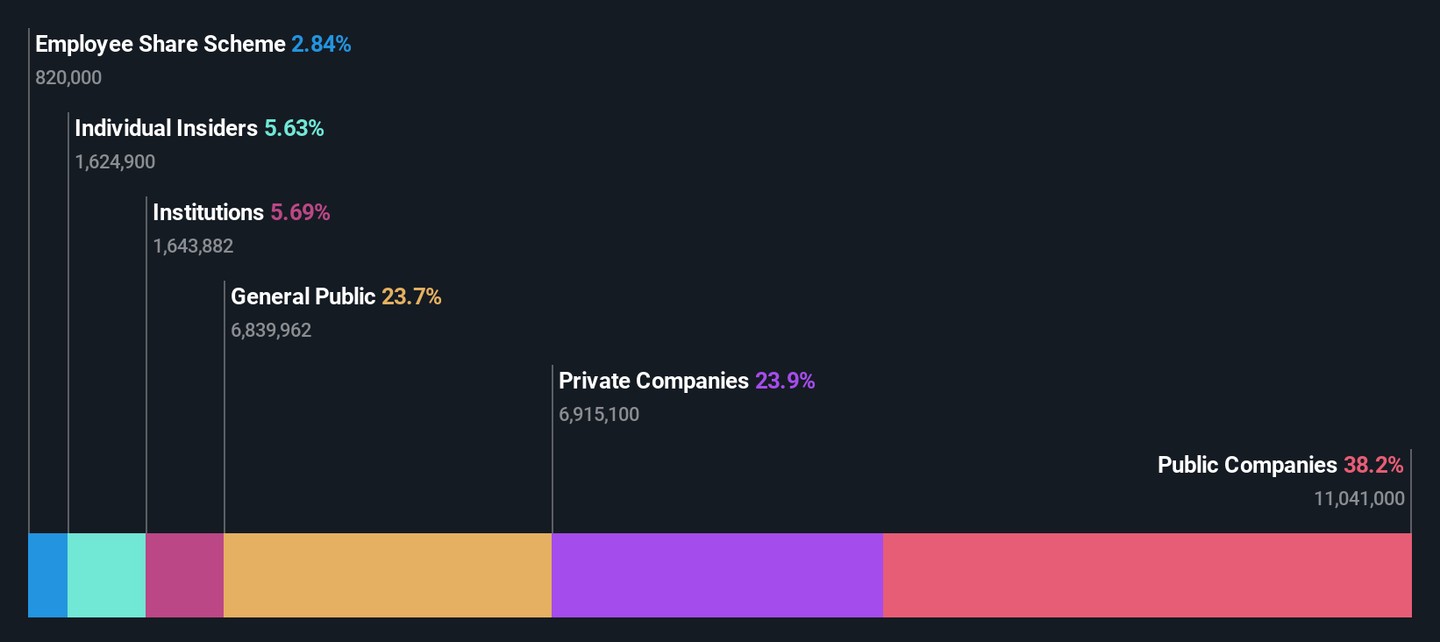Click the blue Employee Share Scheme bar segment
1440x642 pixels.
click(x=48, y=575)
